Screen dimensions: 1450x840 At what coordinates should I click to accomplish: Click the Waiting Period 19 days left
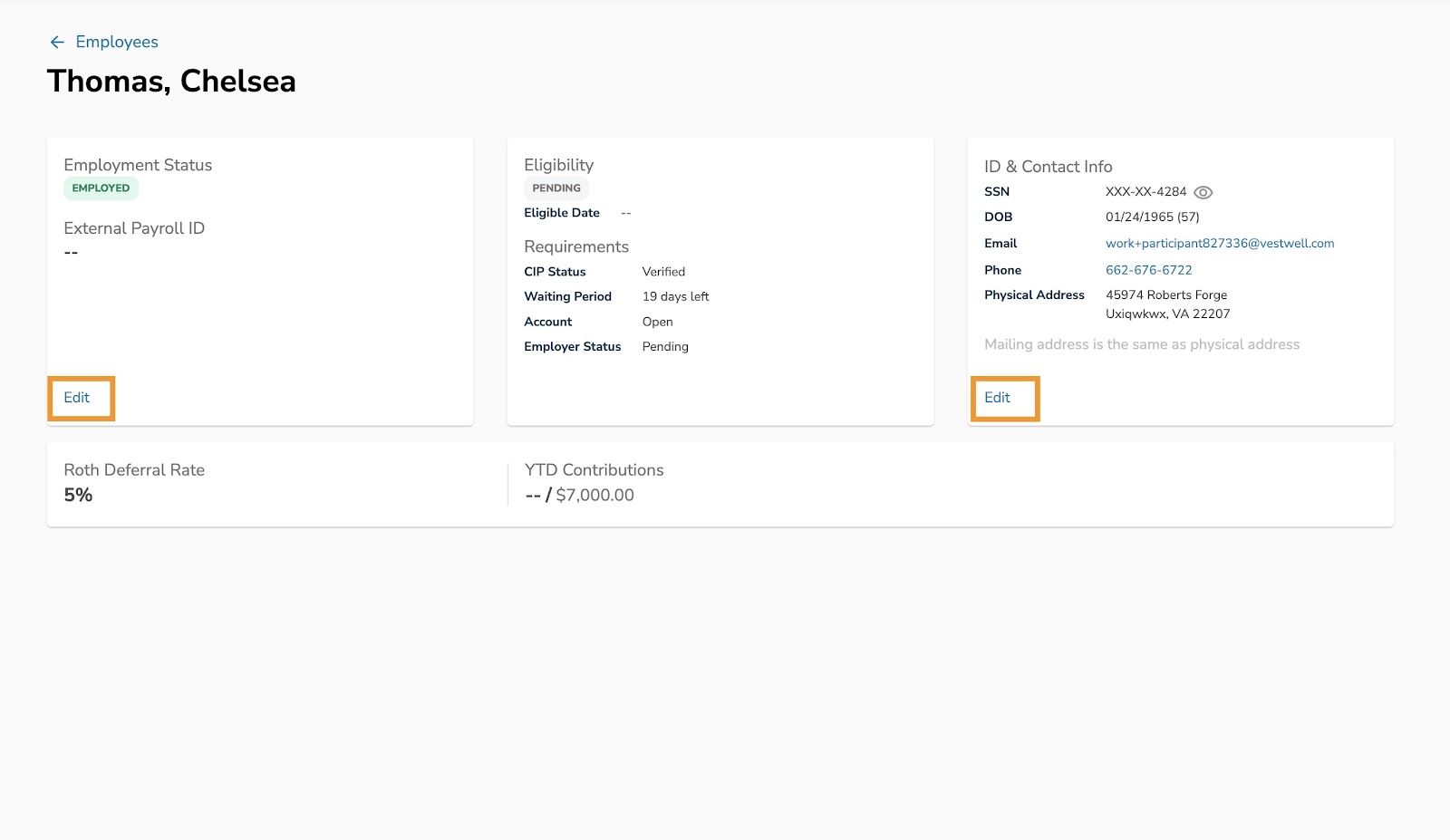(x=675, y=296)
